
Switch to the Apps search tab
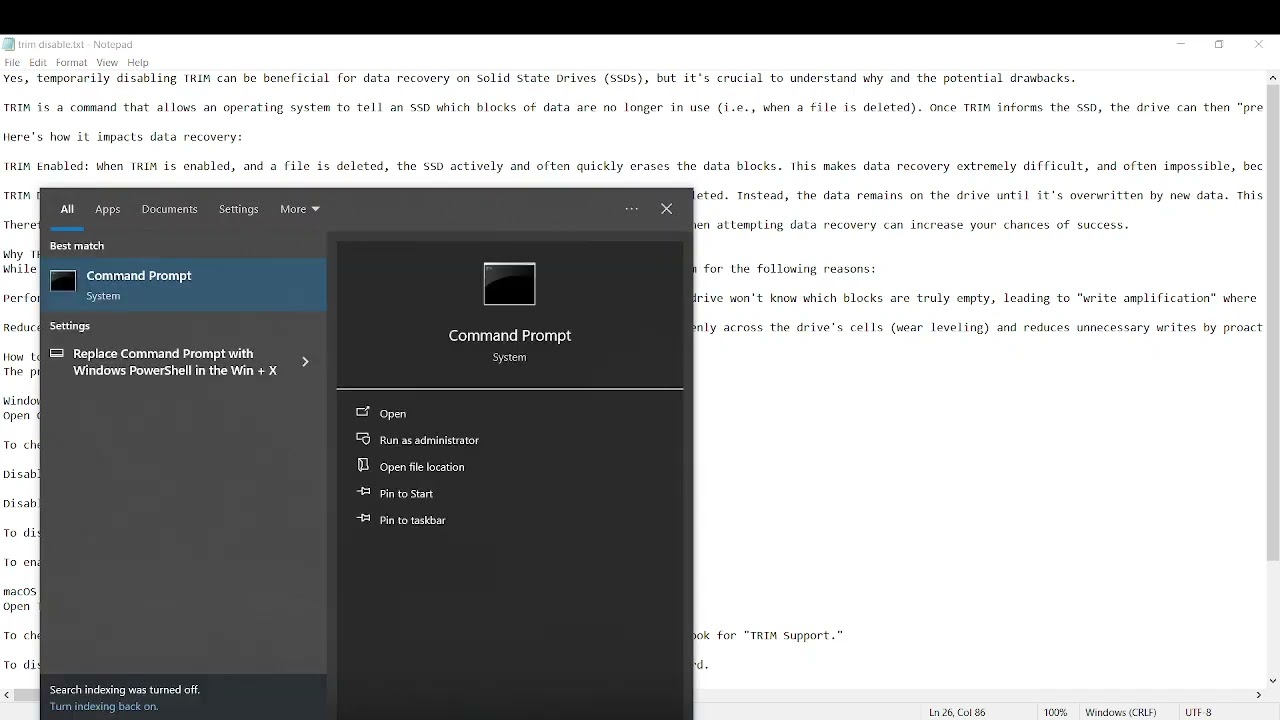tap(108, 210)
